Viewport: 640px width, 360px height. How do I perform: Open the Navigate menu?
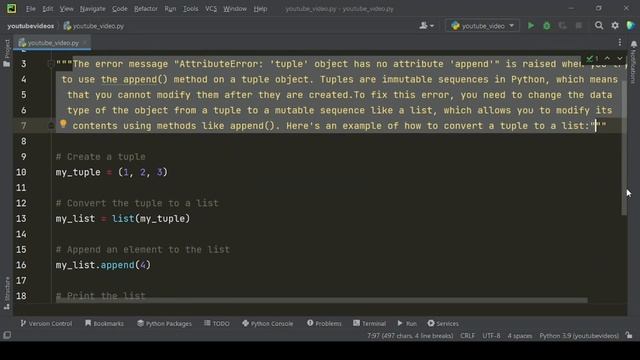[x=92, y=9]
